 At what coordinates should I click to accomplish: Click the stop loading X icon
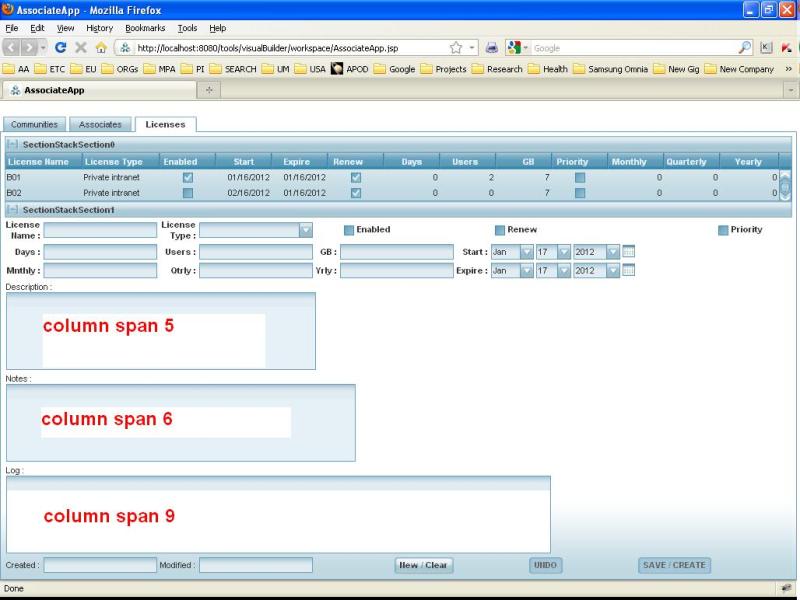[81, 47]
